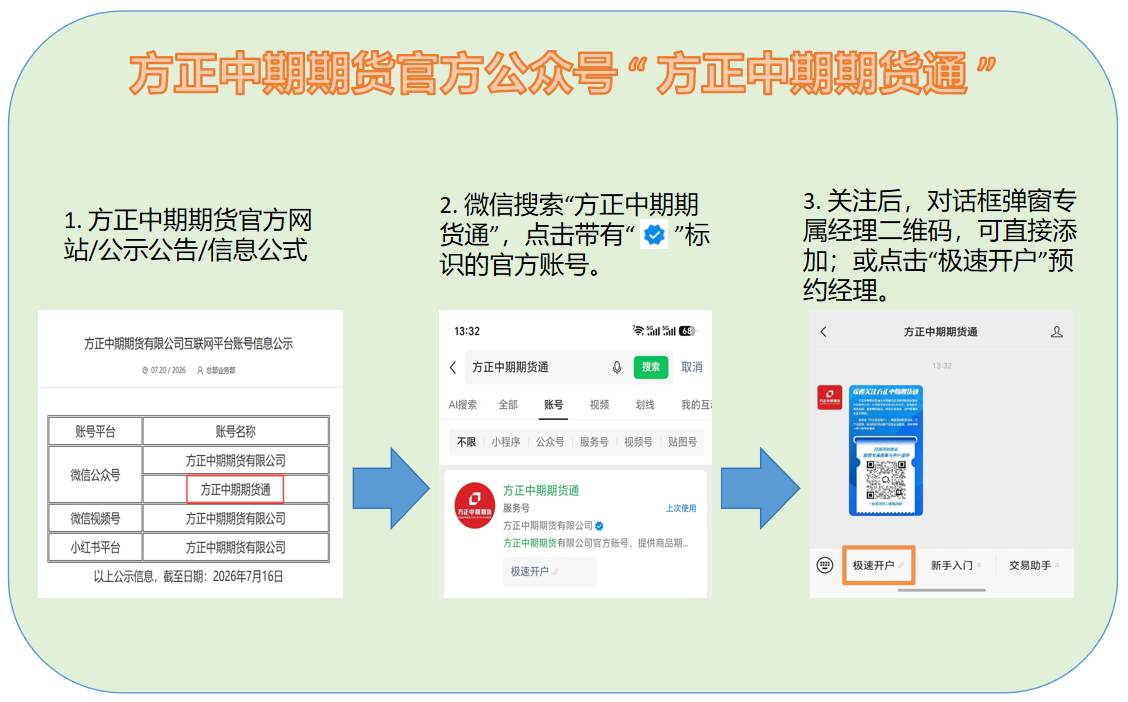Tap the red sender avatar in the chat
This screenshot has height=702, width=1128.
pos(829,398)
